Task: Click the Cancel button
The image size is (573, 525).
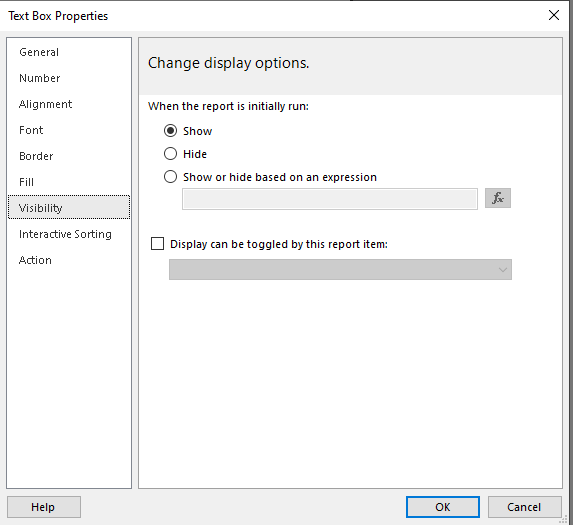Action: click(524, 507)
